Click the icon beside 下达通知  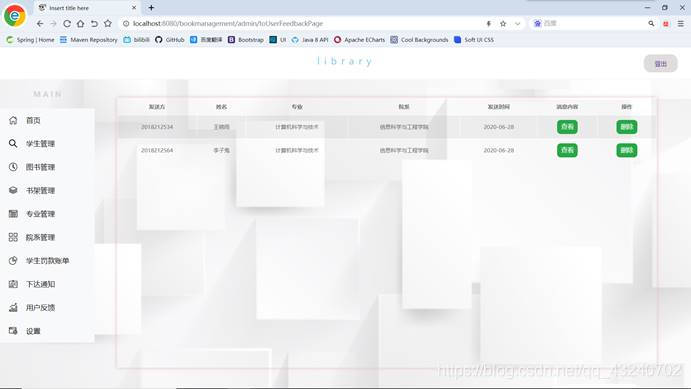(x=13, y=284)
